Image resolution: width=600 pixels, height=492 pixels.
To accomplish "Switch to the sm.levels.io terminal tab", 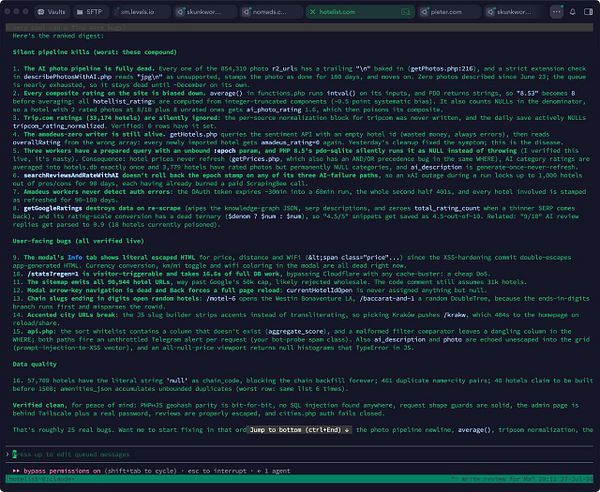I will (x=142, y=12).
